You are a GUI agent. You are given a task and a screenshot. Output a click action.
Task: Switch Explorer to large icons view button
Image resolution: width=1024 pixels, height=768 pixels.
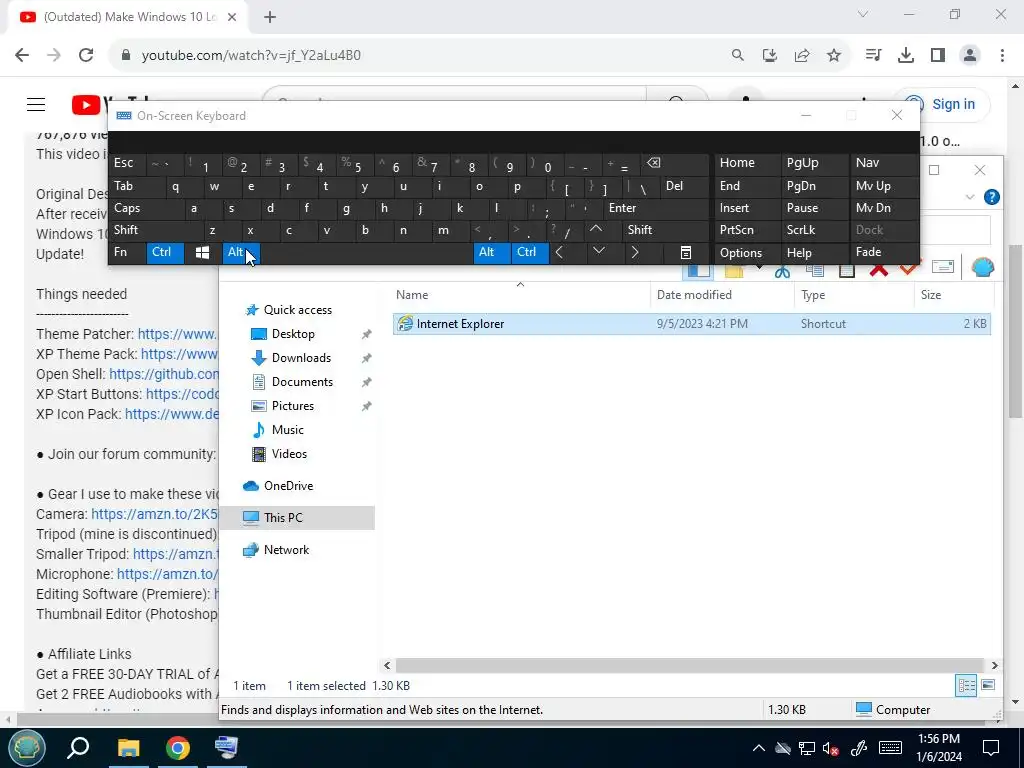(988, 685)
